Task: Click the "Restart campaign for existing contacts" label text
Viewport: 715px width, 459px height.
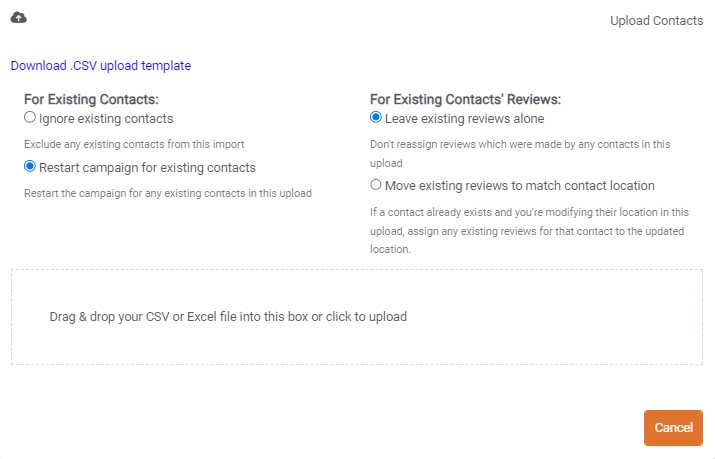Action: (x=147, y=167)
